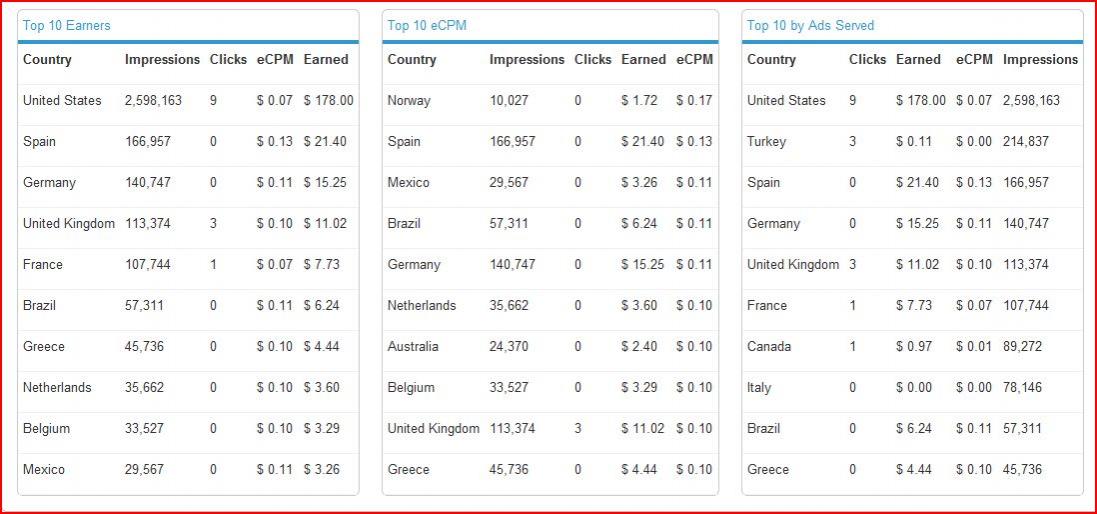Click Earned header in Ads Served table
Screen dimensions: 1097x514
point(918,59)
